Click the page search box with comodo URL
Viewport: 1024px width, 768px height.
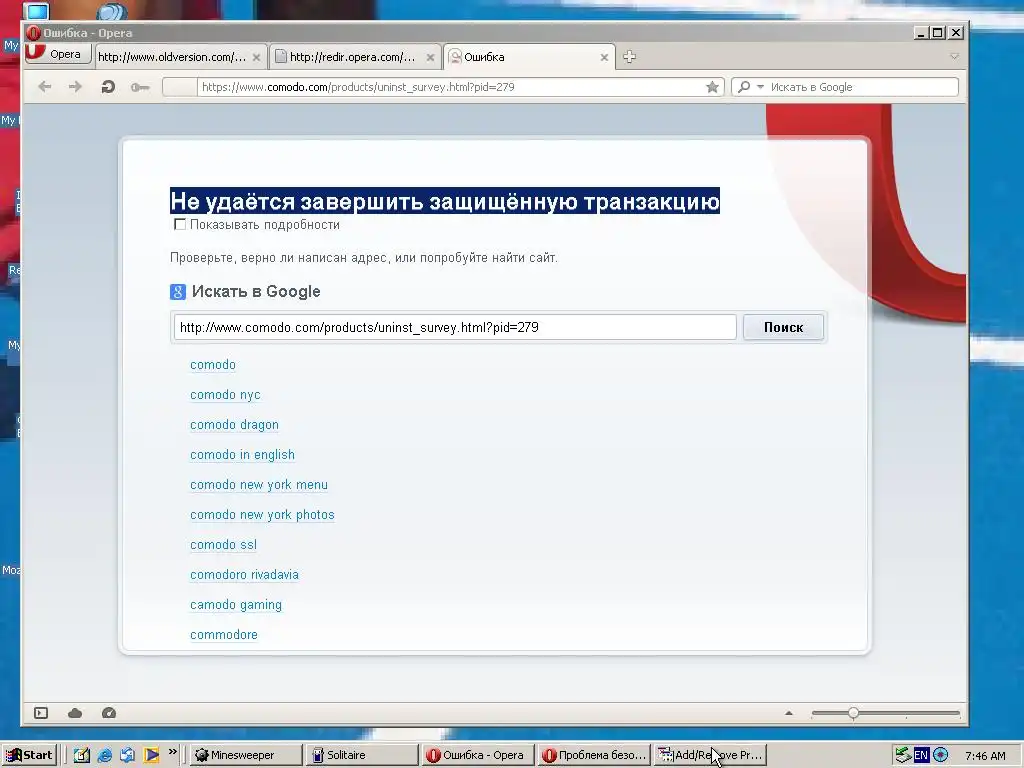455,327
